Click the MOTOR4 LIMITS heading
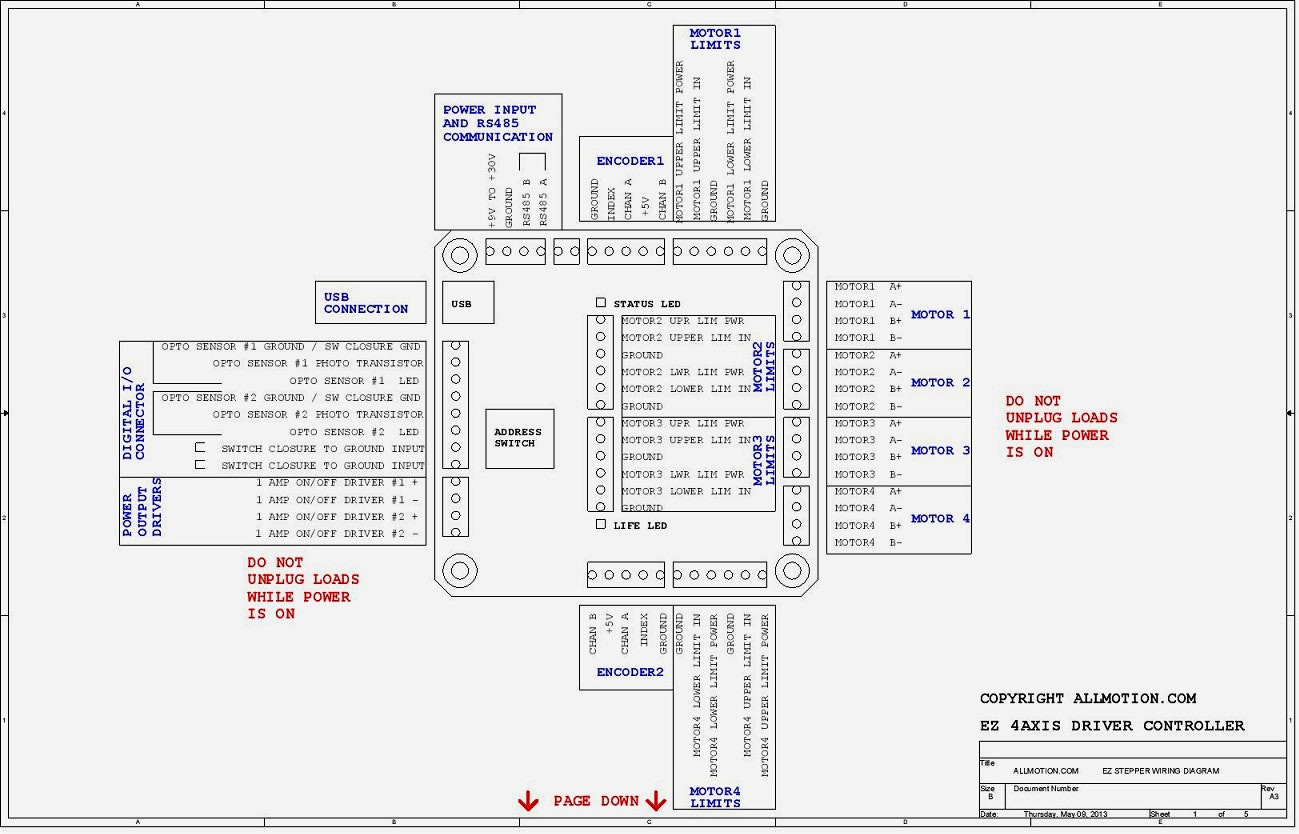The image size is (1299, 834). [715, 797]
